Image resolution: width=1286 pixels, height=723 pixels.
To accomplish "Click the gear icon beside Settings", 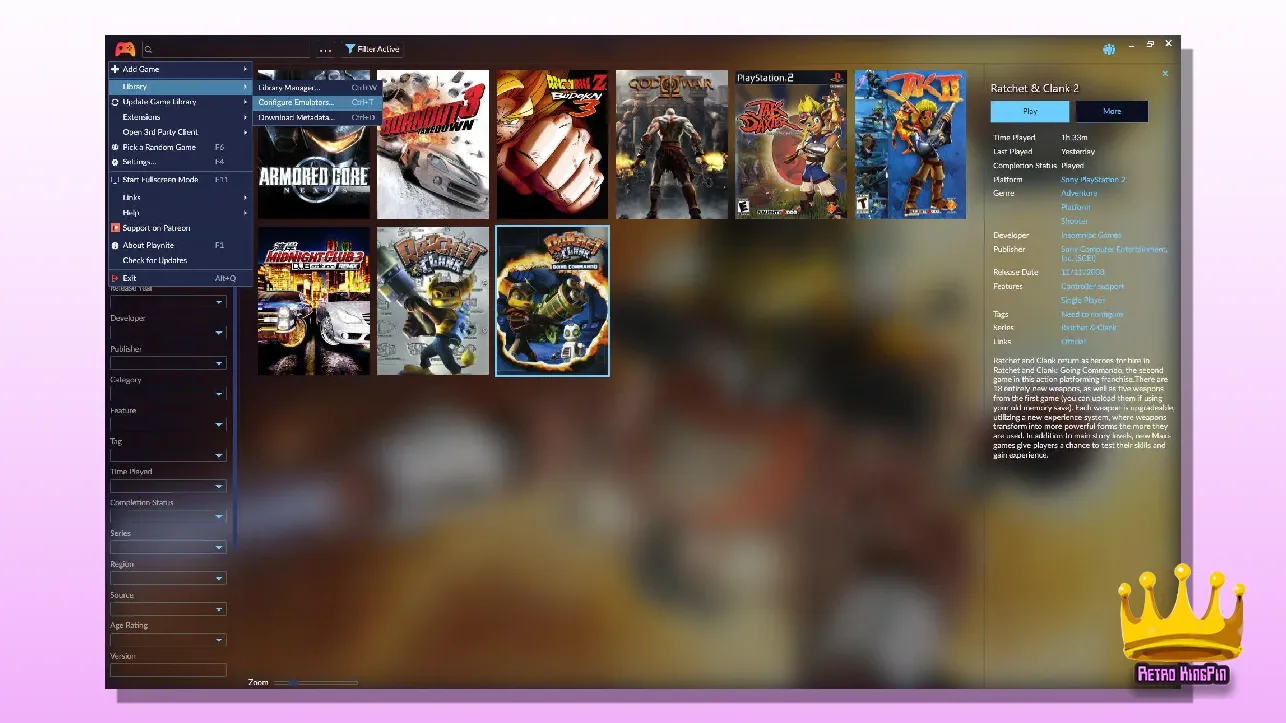I will pyautogui.click(x=115, y=162).
